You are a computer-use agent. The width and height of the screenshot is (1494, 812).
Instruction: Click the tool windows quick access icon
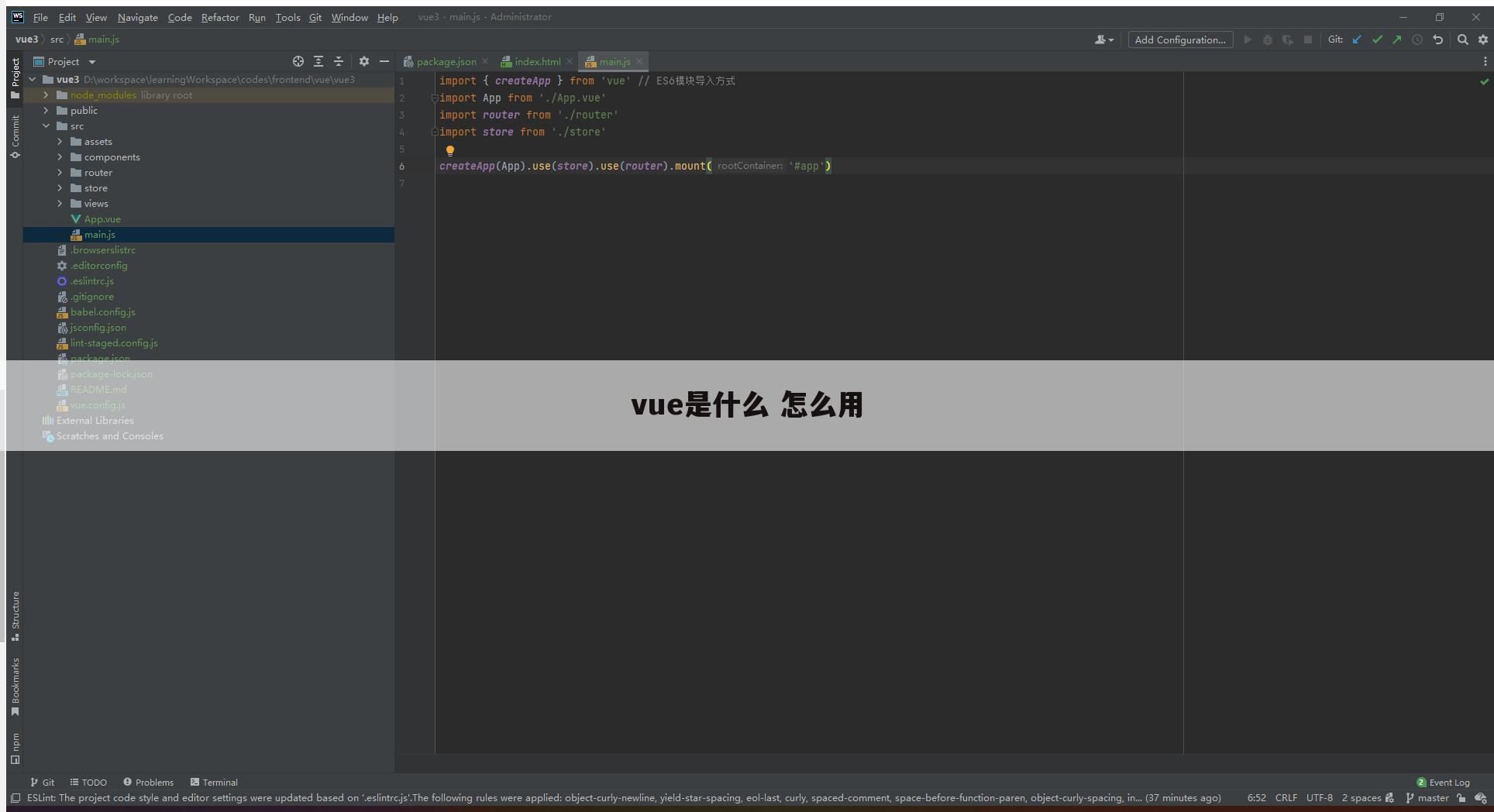15,797
